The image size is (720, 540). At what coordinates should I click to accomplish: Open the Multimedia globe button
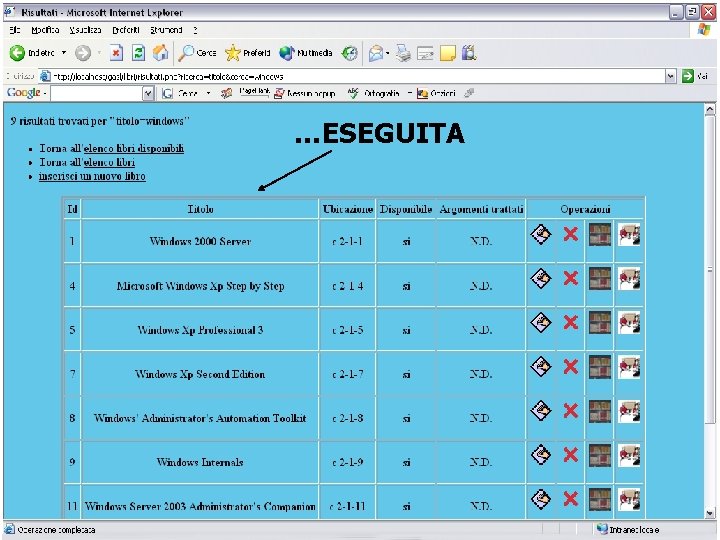click(305, 53)
